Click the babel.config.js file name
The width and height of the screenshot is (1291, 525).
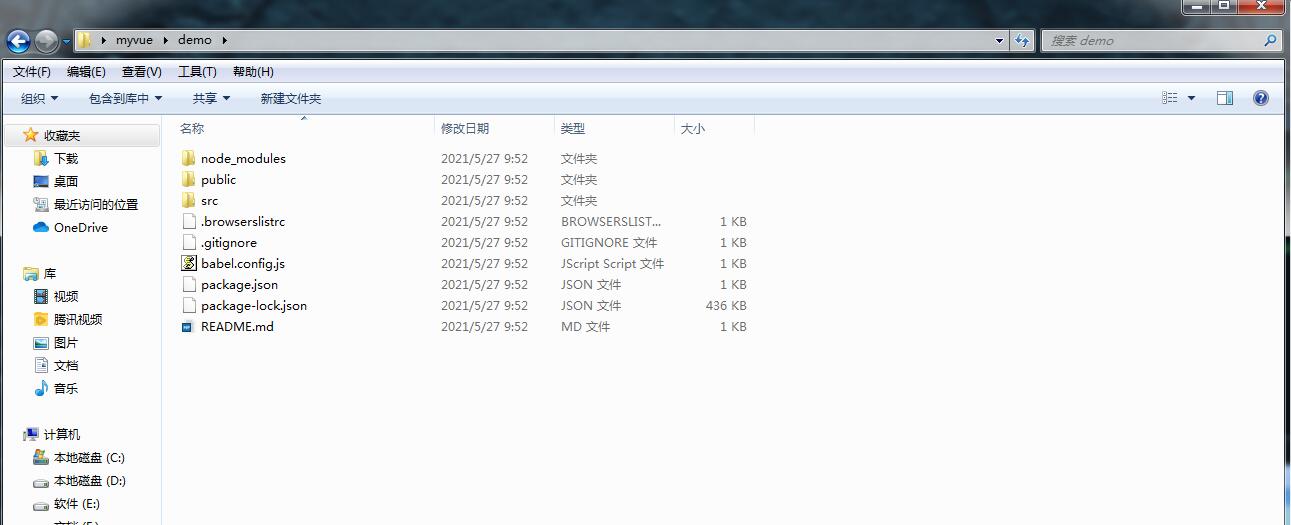point(243,263)
